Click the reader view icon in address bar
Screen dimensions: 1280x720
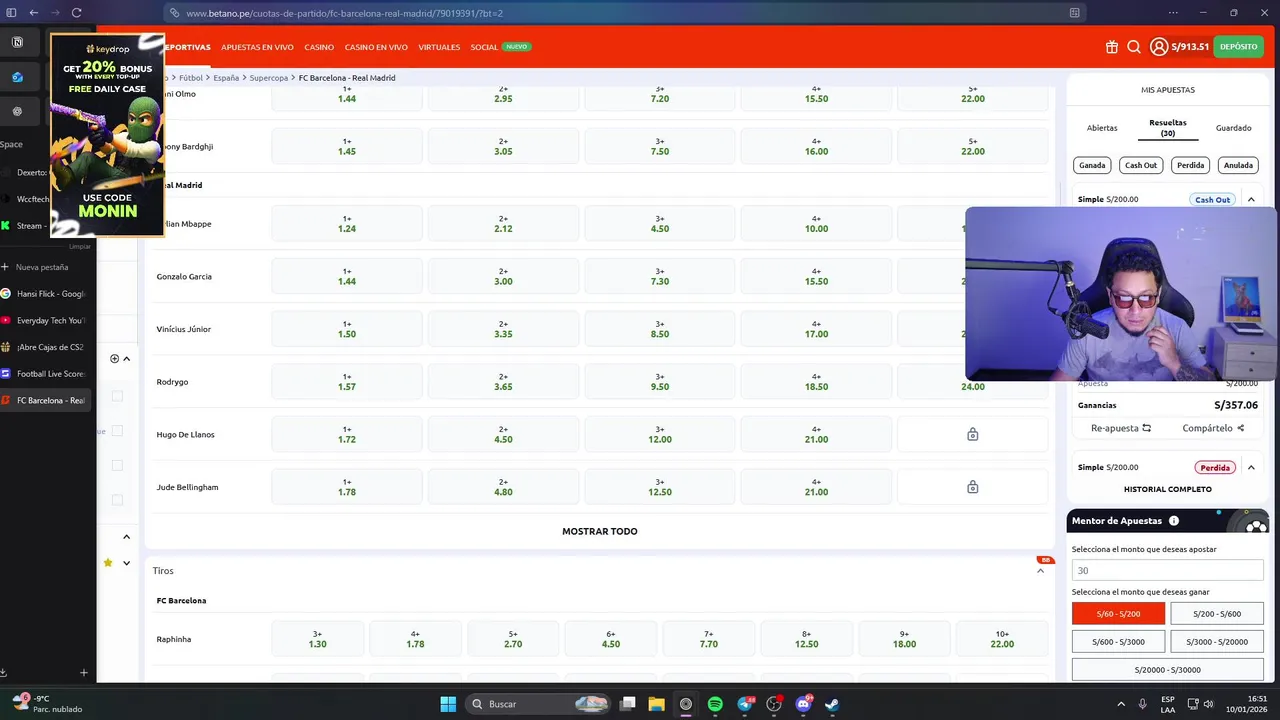[1075, 13]
